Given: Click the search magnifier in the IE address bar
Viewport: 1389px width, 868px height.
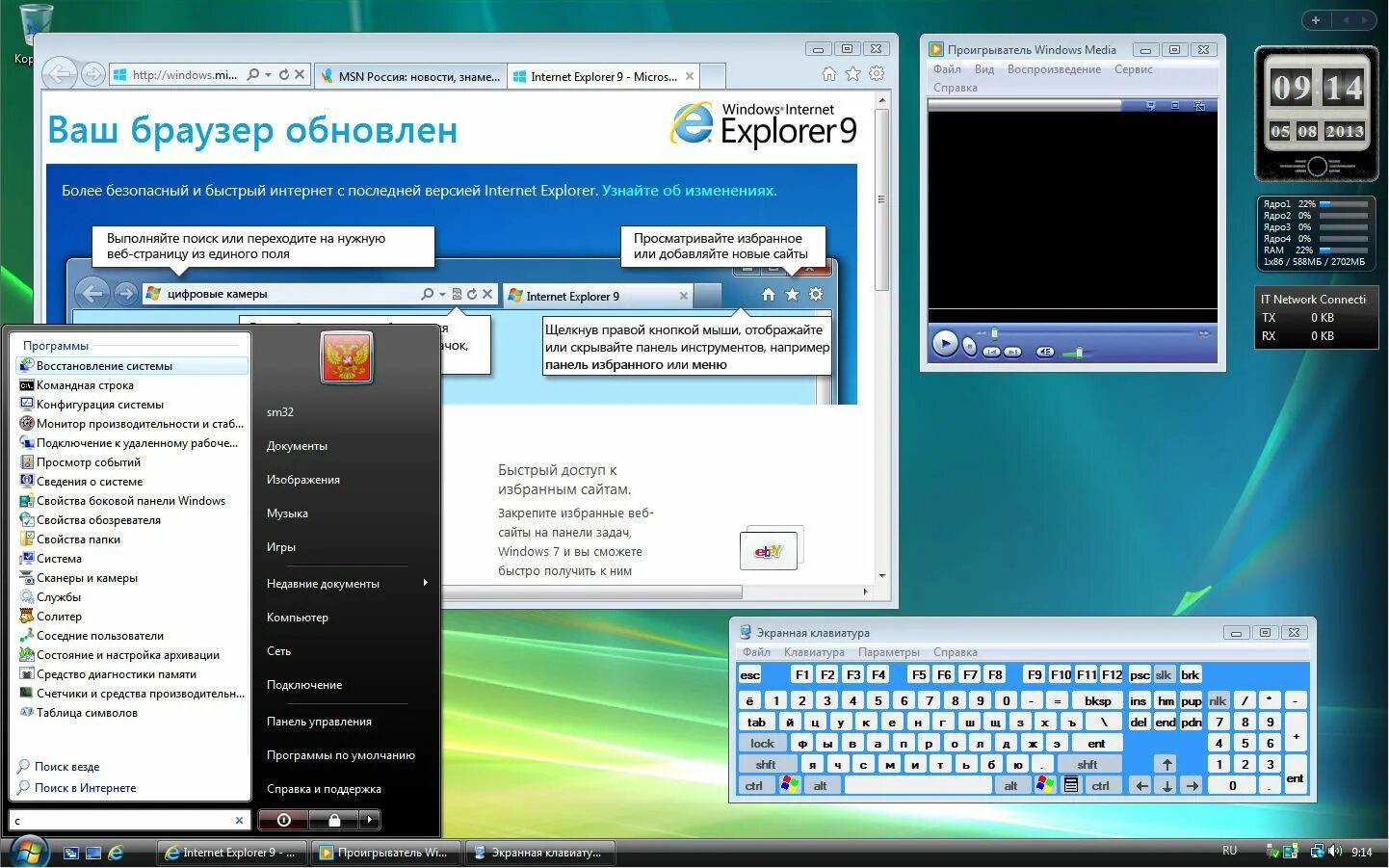Looking at the screenshot, I should point(252,74).
